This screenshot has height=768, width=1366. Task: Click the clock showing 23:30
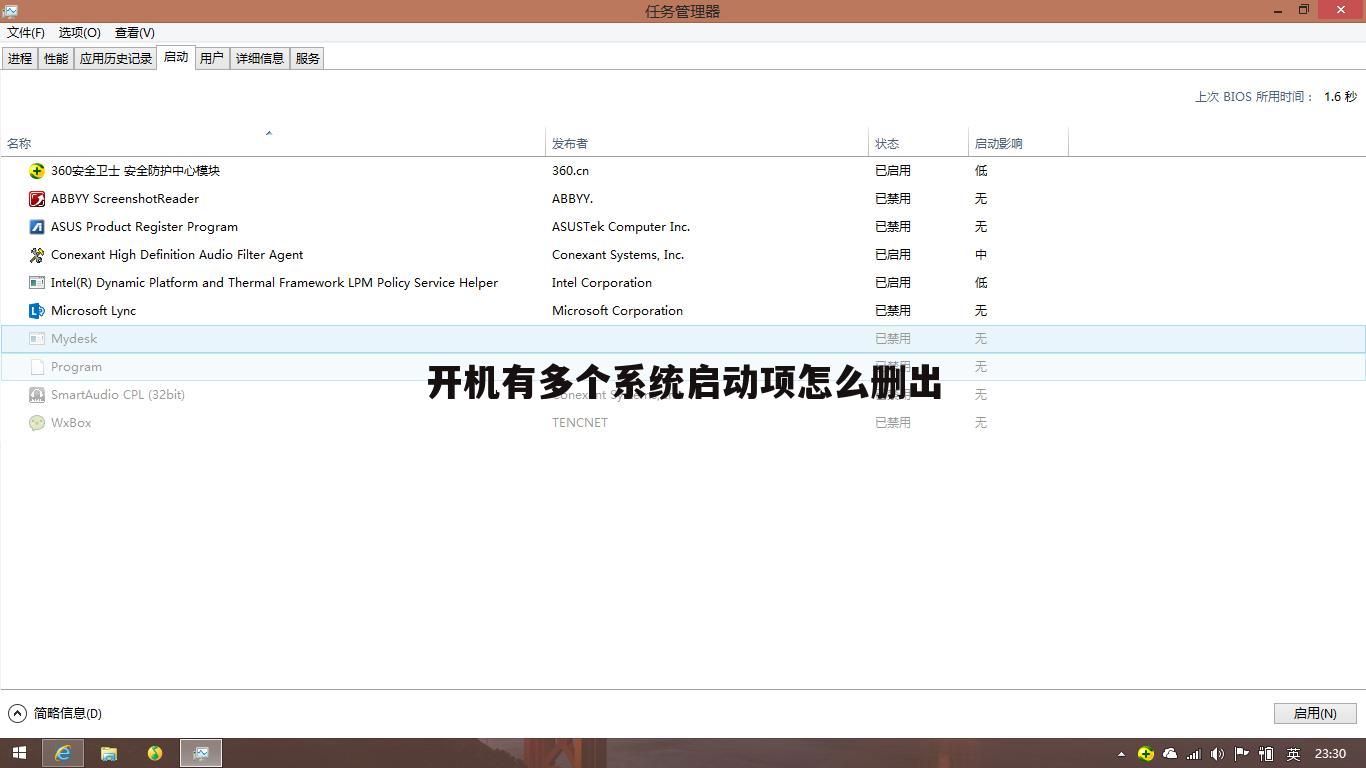tap(1330, 754)
